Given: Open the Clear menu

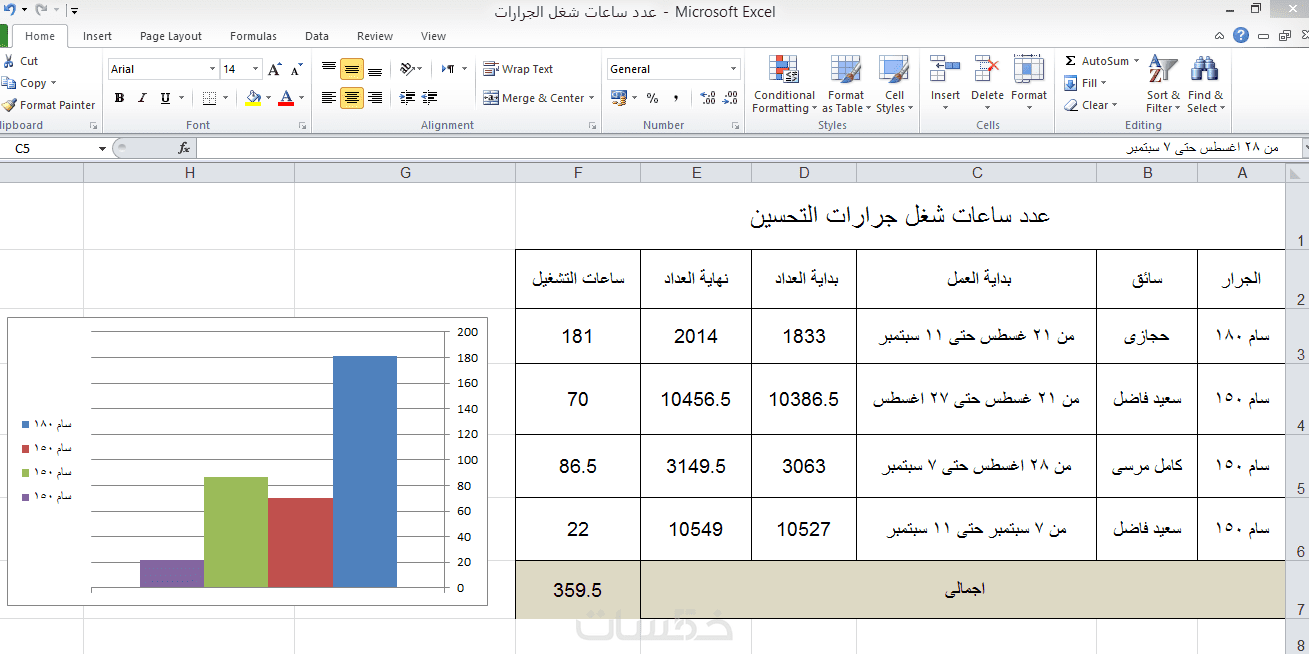Looking at the screenshot, I should [x=1090, y=105].
